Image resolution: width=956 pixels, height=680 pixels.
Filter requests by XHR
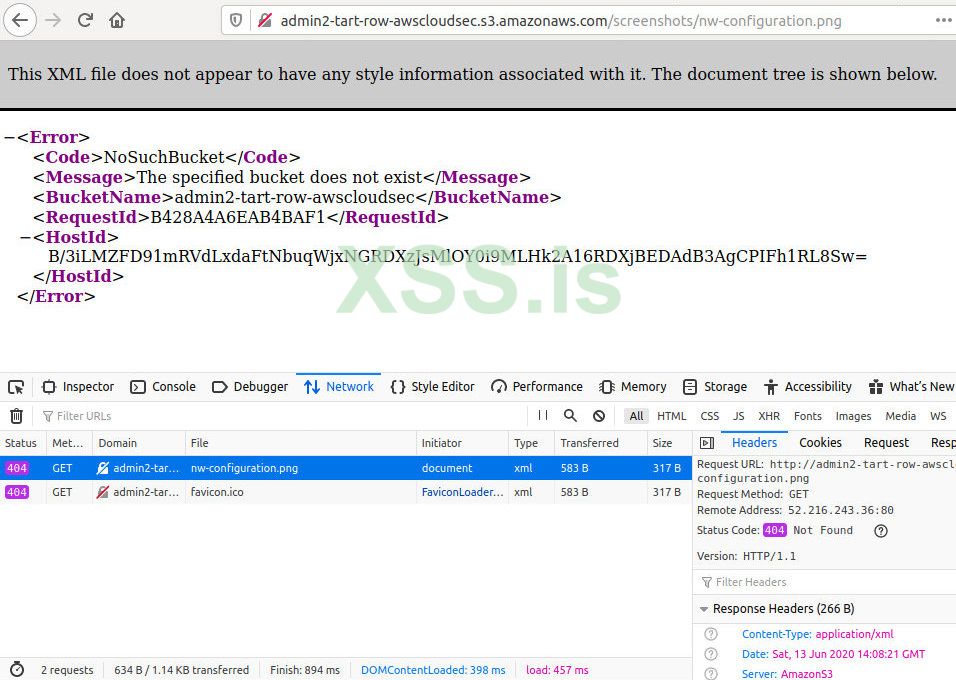(769, 416)
